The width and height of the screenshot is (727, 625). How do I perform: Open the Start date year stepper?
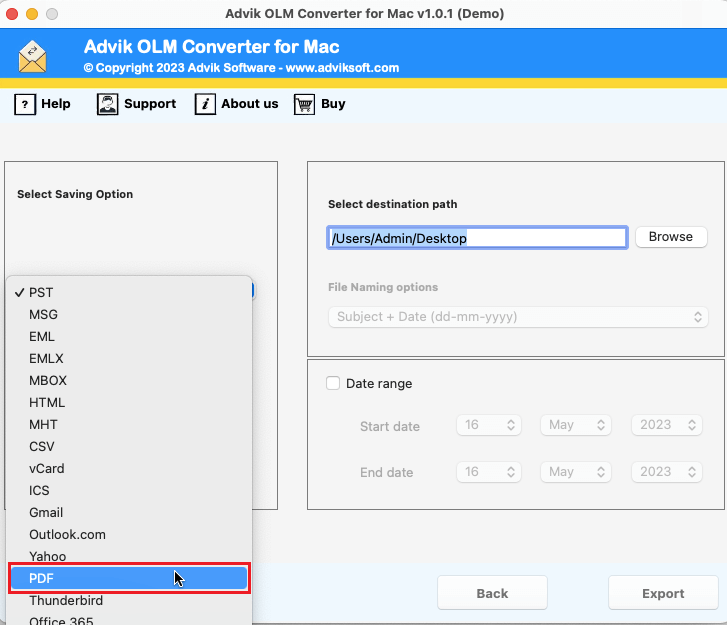coord(667,425)
